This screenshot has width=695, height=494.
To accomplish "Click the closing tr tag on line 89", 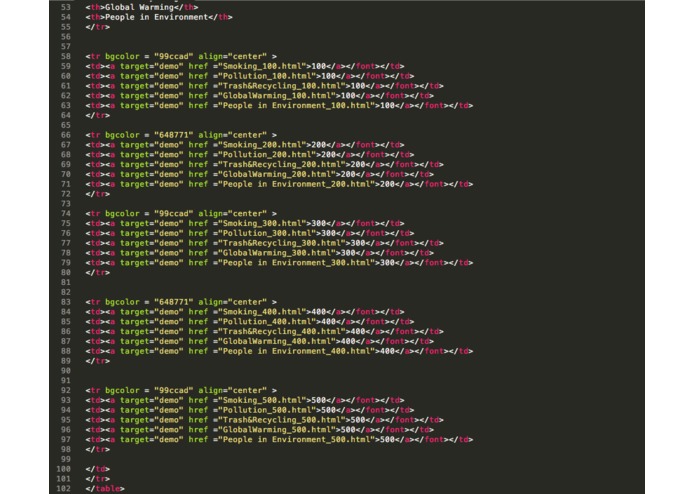I will tap(98, 361).
